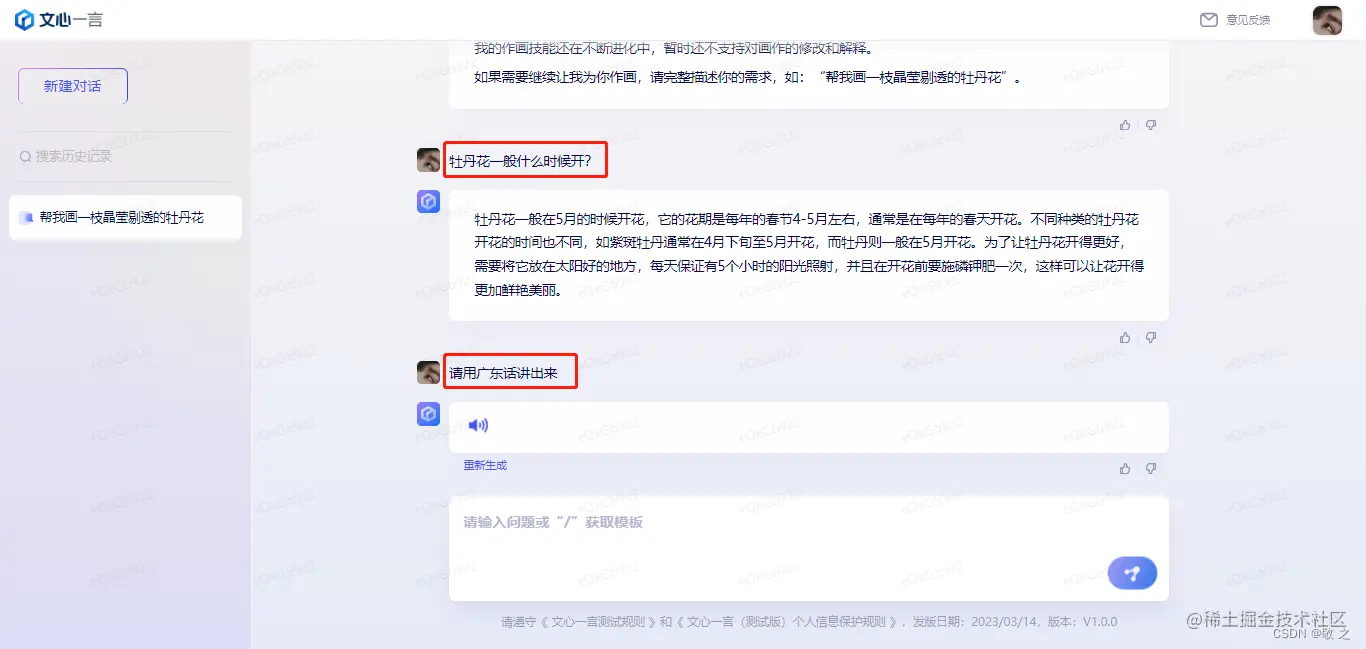
Task: Play the Cantonese audio speaker icon
Action: (478, 425)
